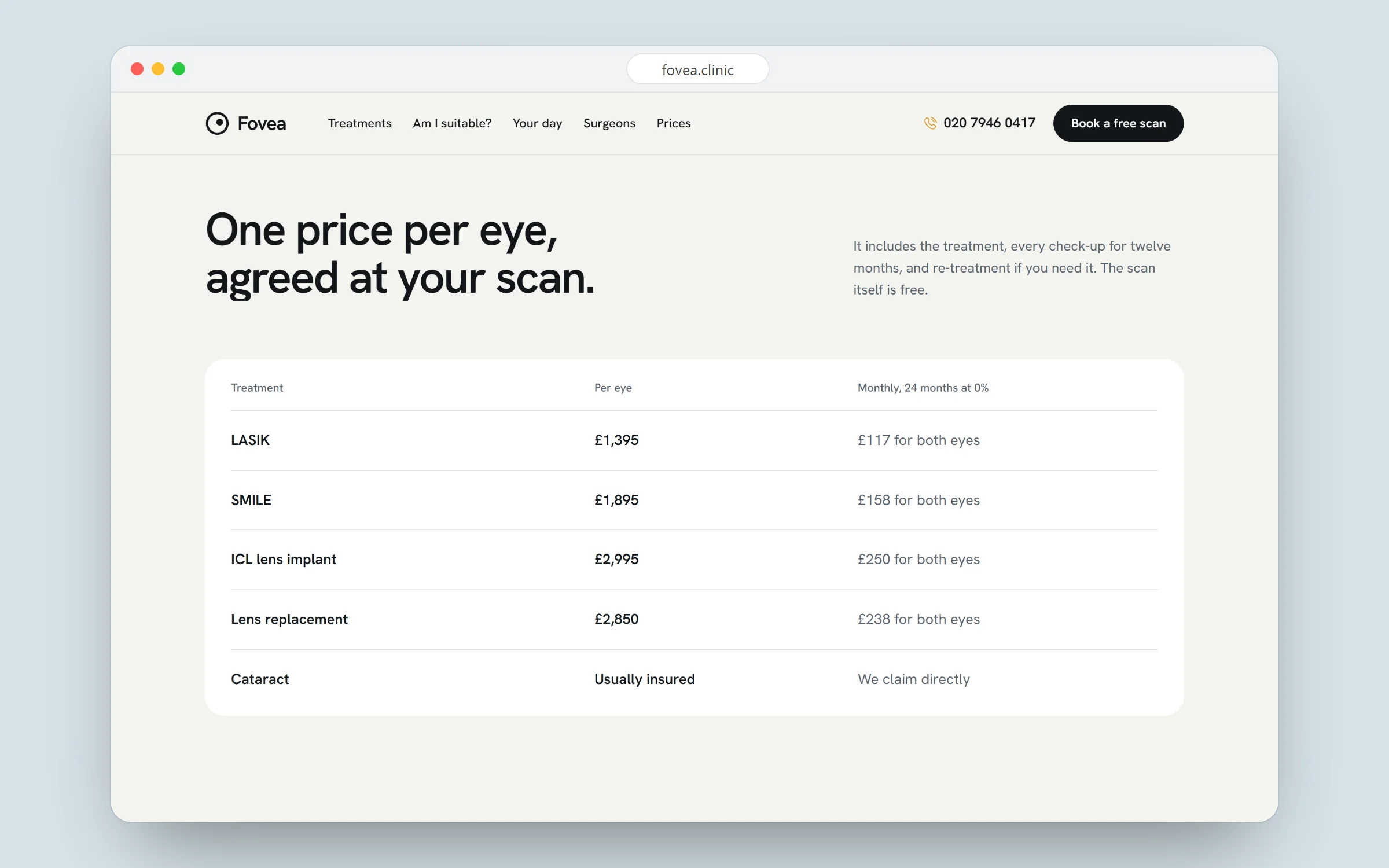Click £238 for both eyes
The image size is (1389, 868).
(x=918, y=619)
